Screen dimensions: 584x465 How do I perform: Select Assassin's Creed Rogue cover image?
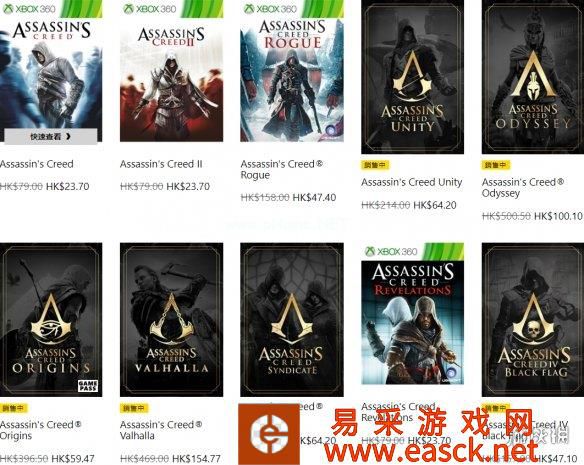click(x=292, y=71)
